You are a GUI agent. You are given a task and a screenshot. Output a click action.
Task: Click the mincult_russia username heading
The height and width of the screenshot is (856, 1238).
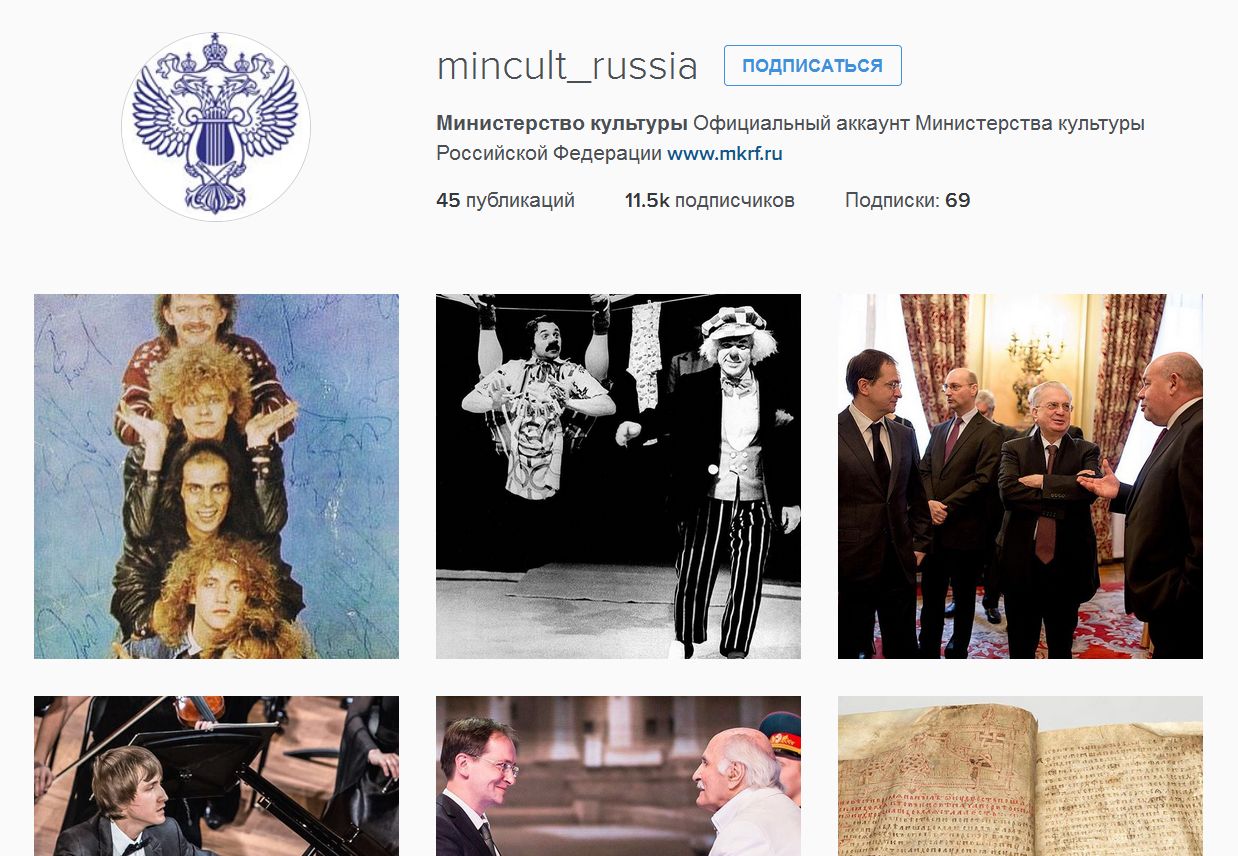pos(567,66)
